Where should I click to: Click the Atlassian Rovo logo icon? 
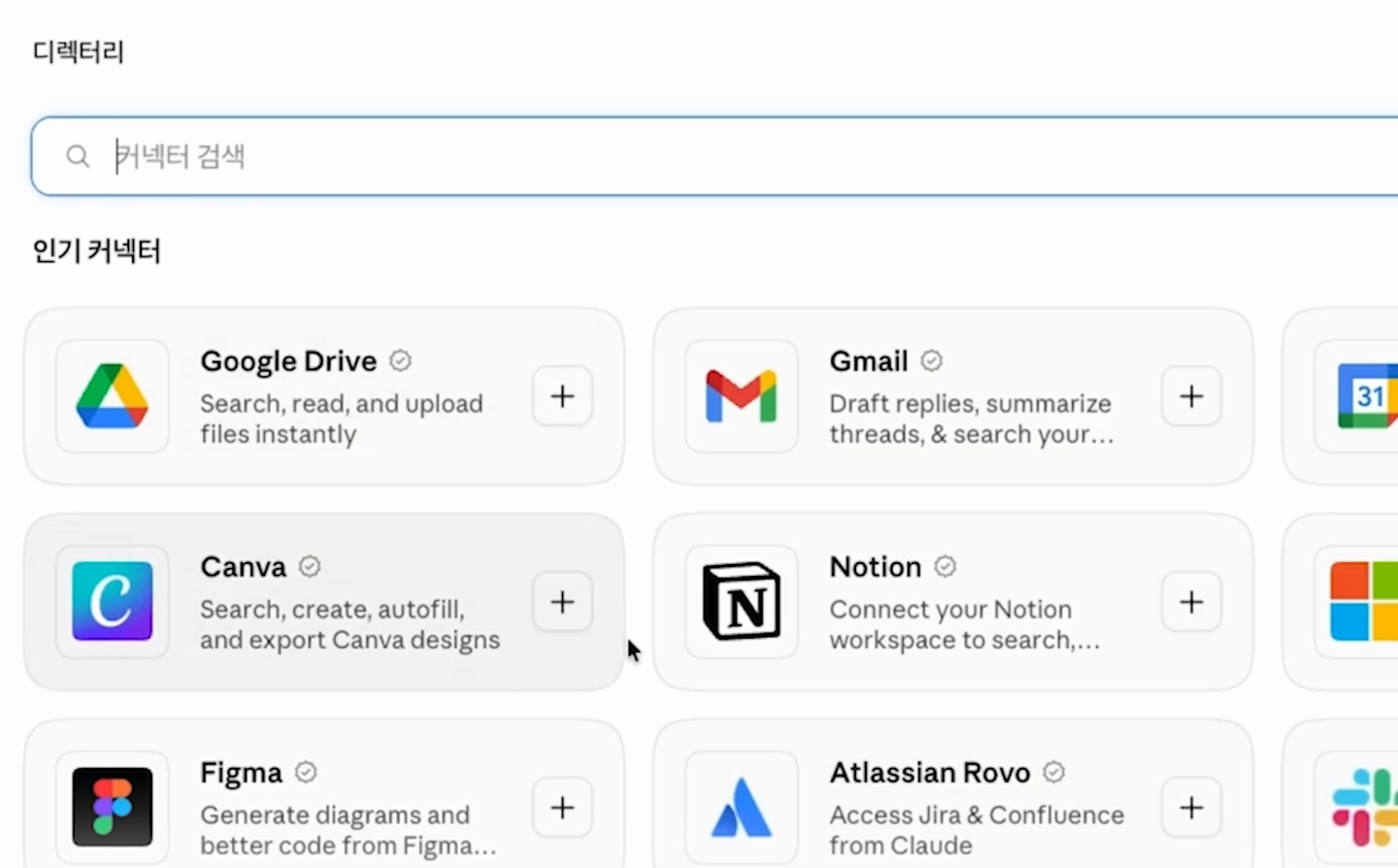(742, 807)
